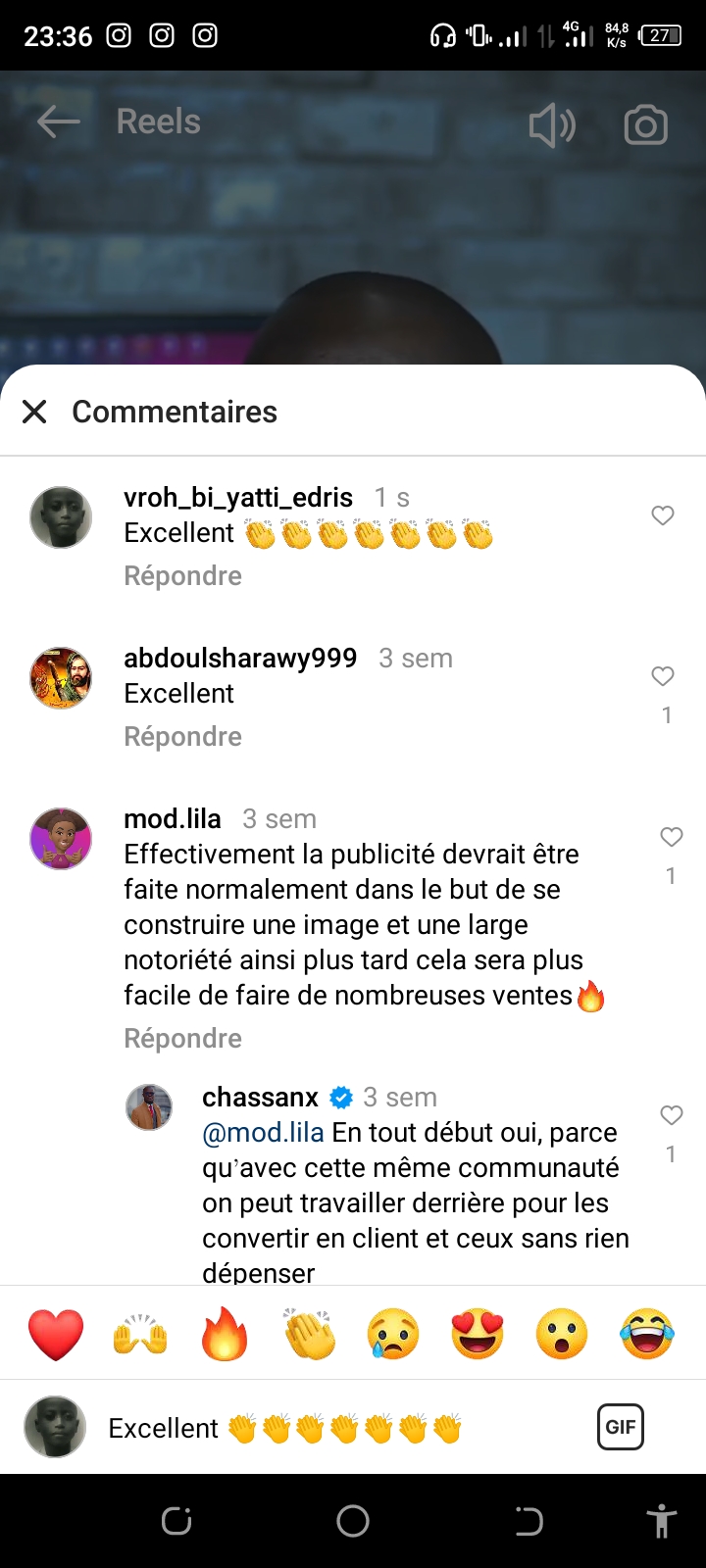Open chassanx's profile from the username
The width and height of the screenshot is (706, 1568).
[260, 1097]
